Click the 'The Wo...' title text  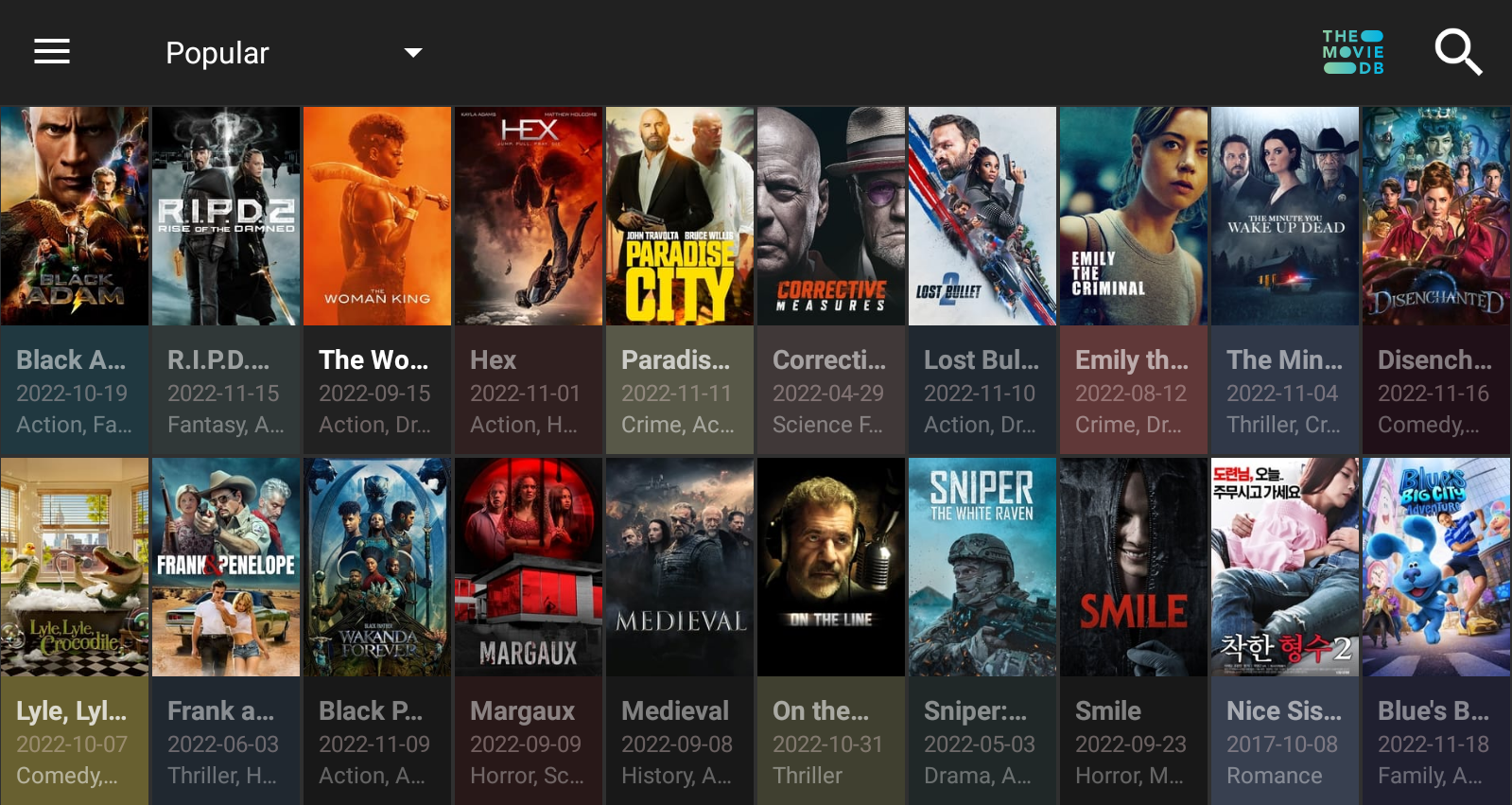(374, 360)
